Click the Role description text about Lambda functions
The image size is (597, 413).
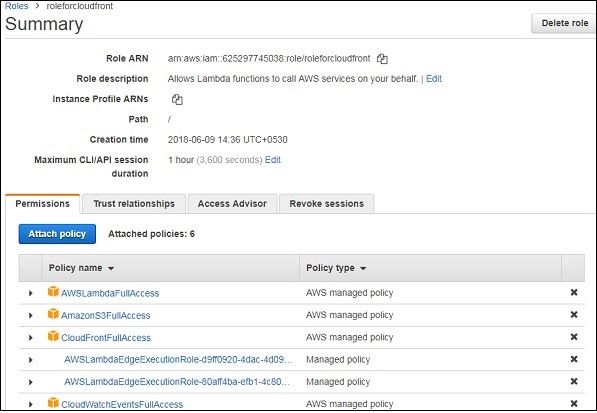pos(293,79)
